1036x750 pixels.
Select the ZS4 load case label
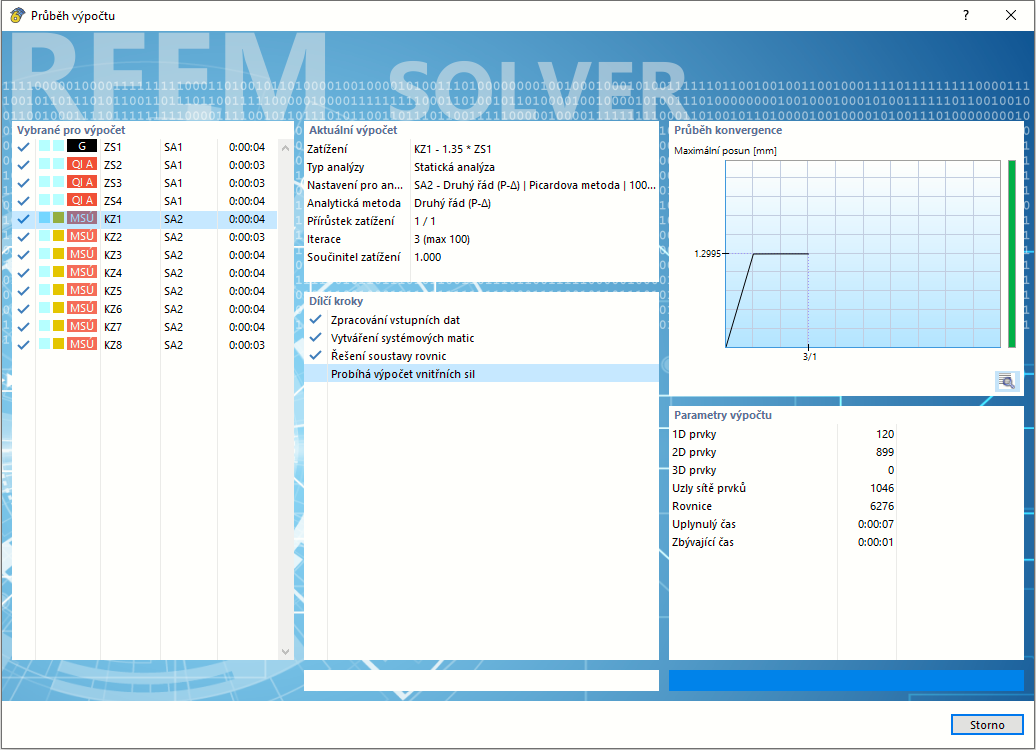pyautogui.click(x=113, y=201)
